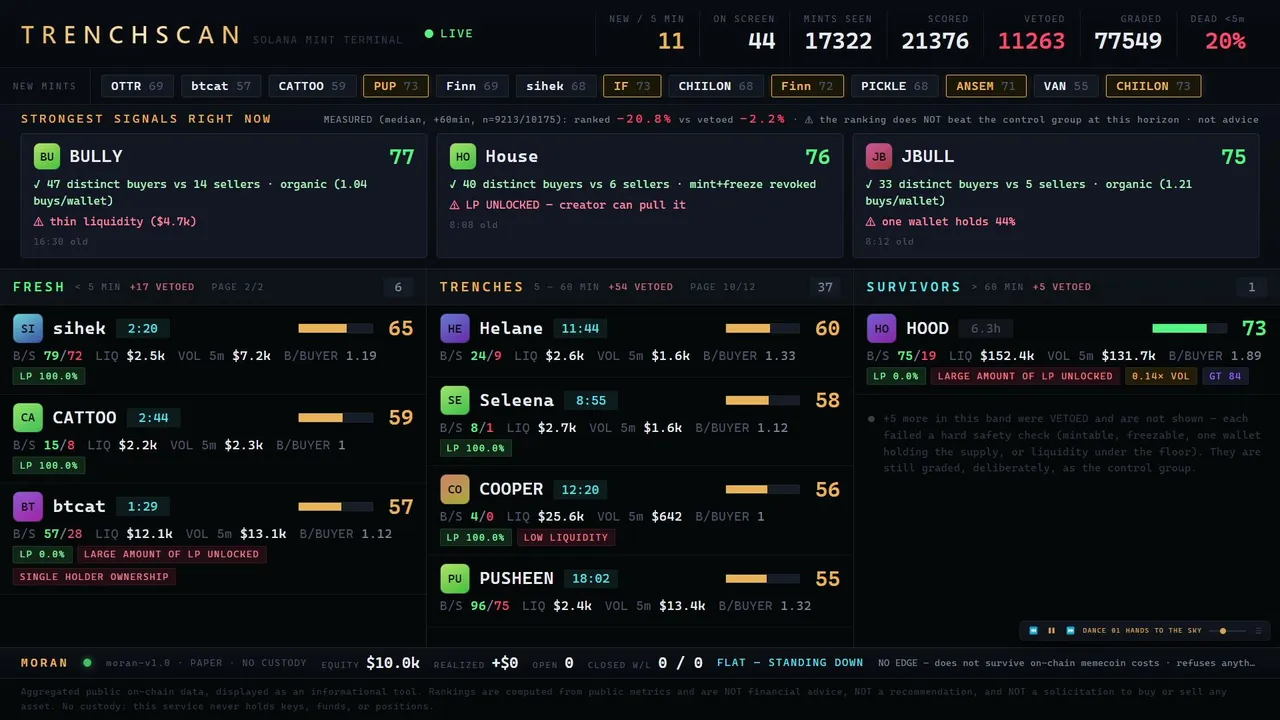This screenshot has height=720, width=1280.
Task: Click the 0.14× VOL tag on HOOD
Action: pyautogui.click(x=1160, y=376)
